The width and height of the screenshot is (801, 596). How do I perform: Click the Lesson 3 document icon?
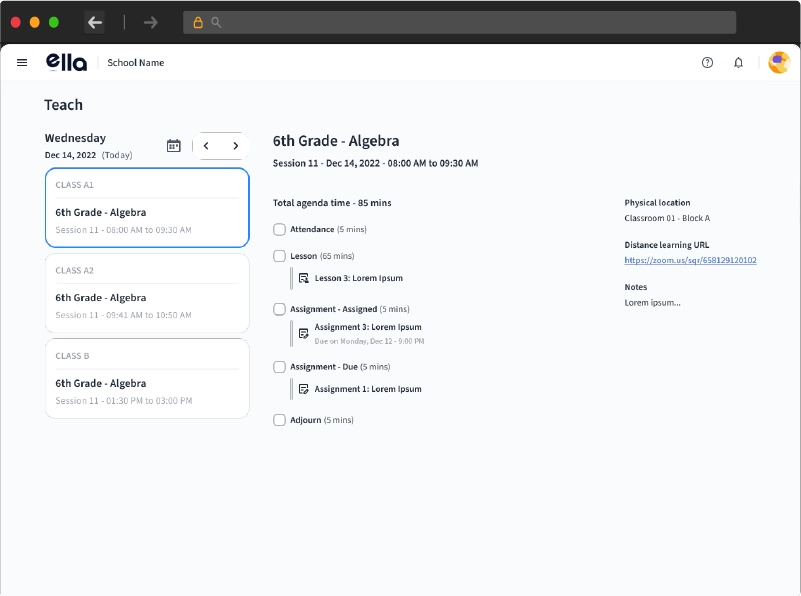304,278
